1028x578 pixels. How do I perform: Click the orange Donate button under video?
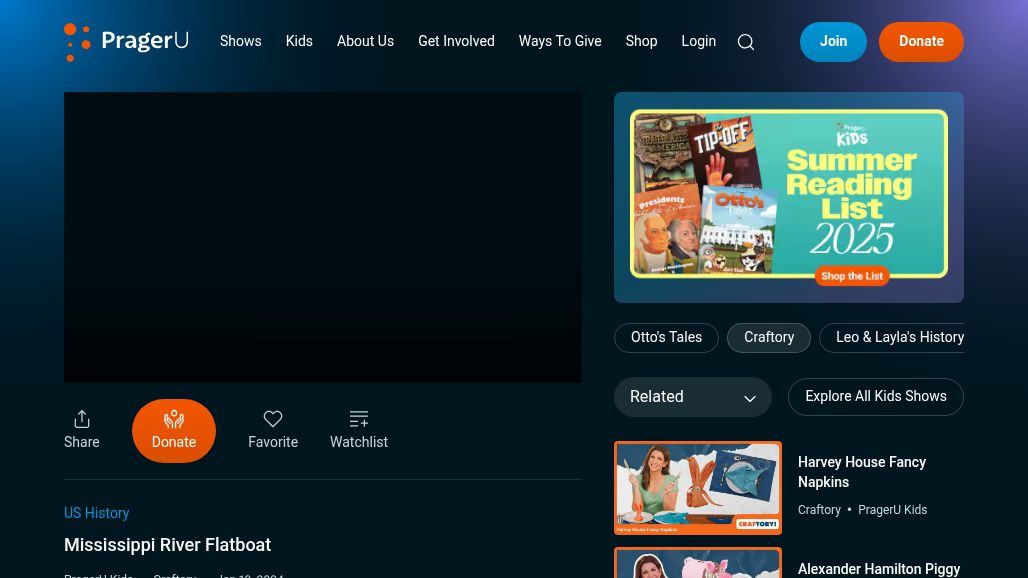point(174,431)
